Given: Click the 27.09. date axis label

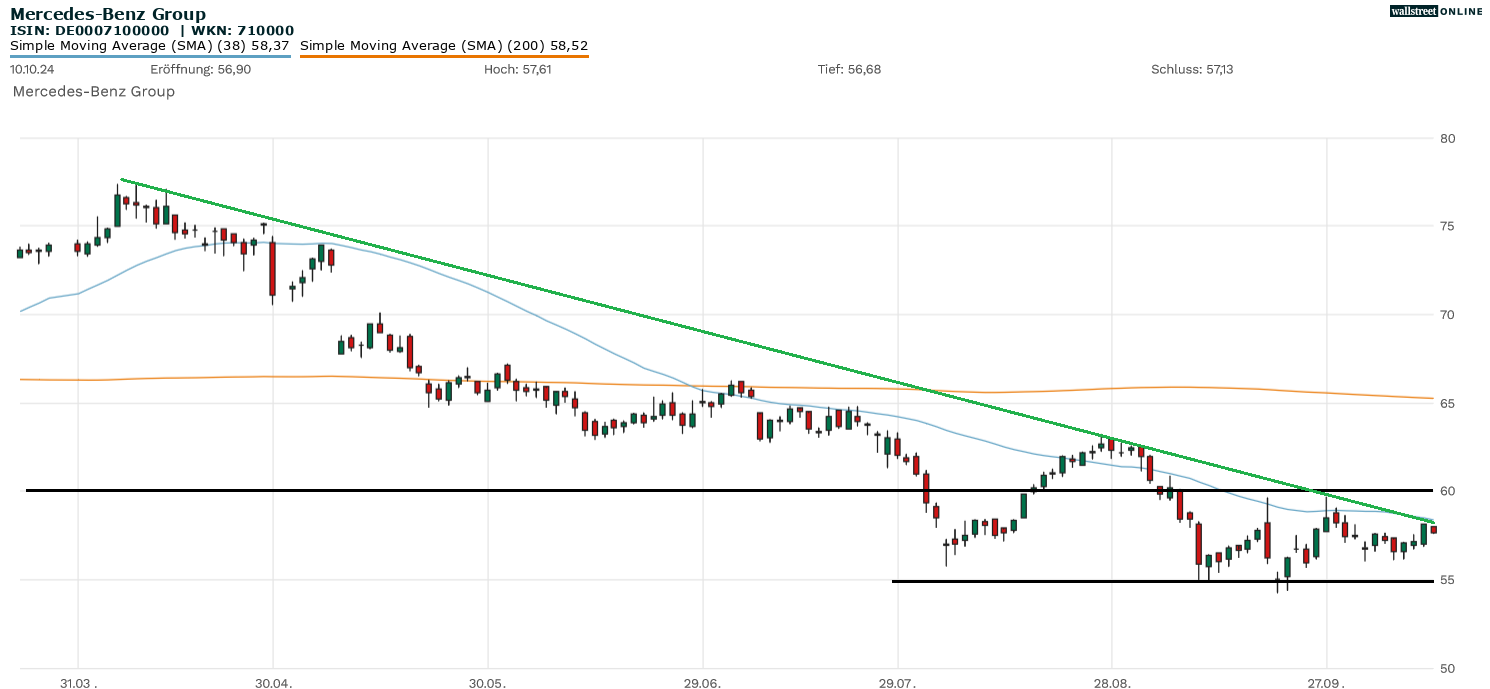Looking at the screenshot, I should [1327, 684].
